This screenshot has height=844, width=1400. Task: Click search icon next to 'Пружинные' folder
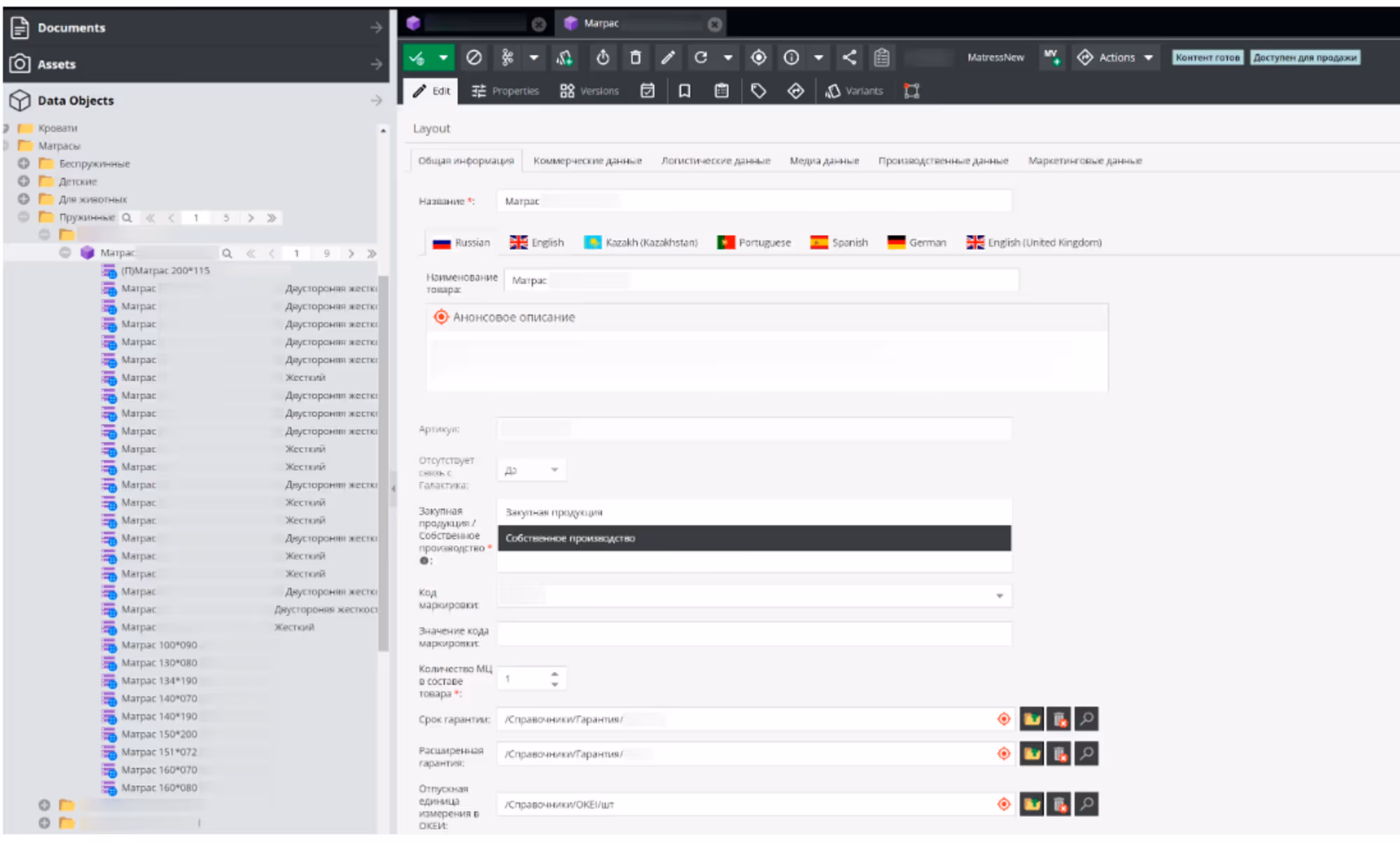pos(127,218)
